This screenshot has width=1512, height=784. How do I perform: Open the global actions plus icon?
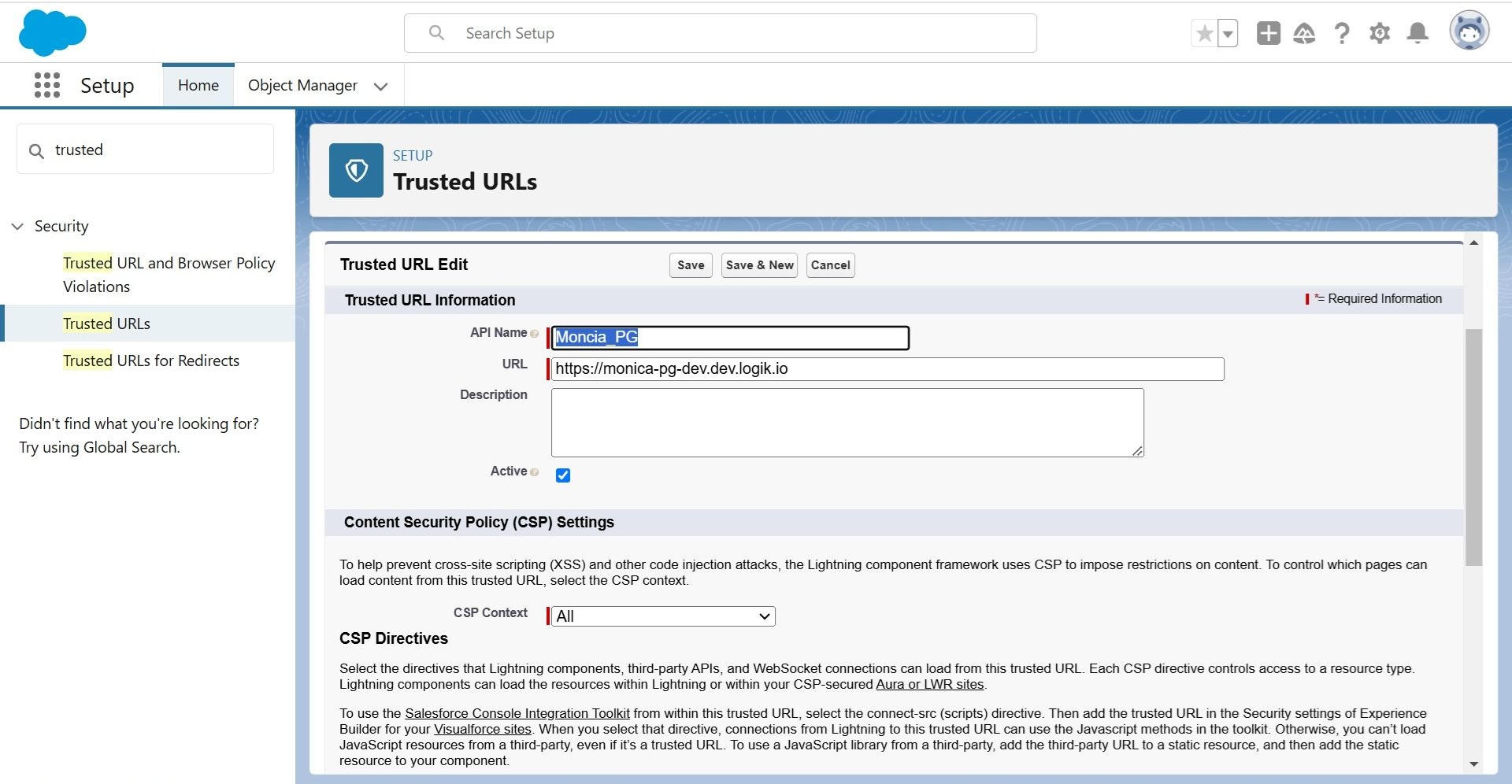[x=1268, y=33]
